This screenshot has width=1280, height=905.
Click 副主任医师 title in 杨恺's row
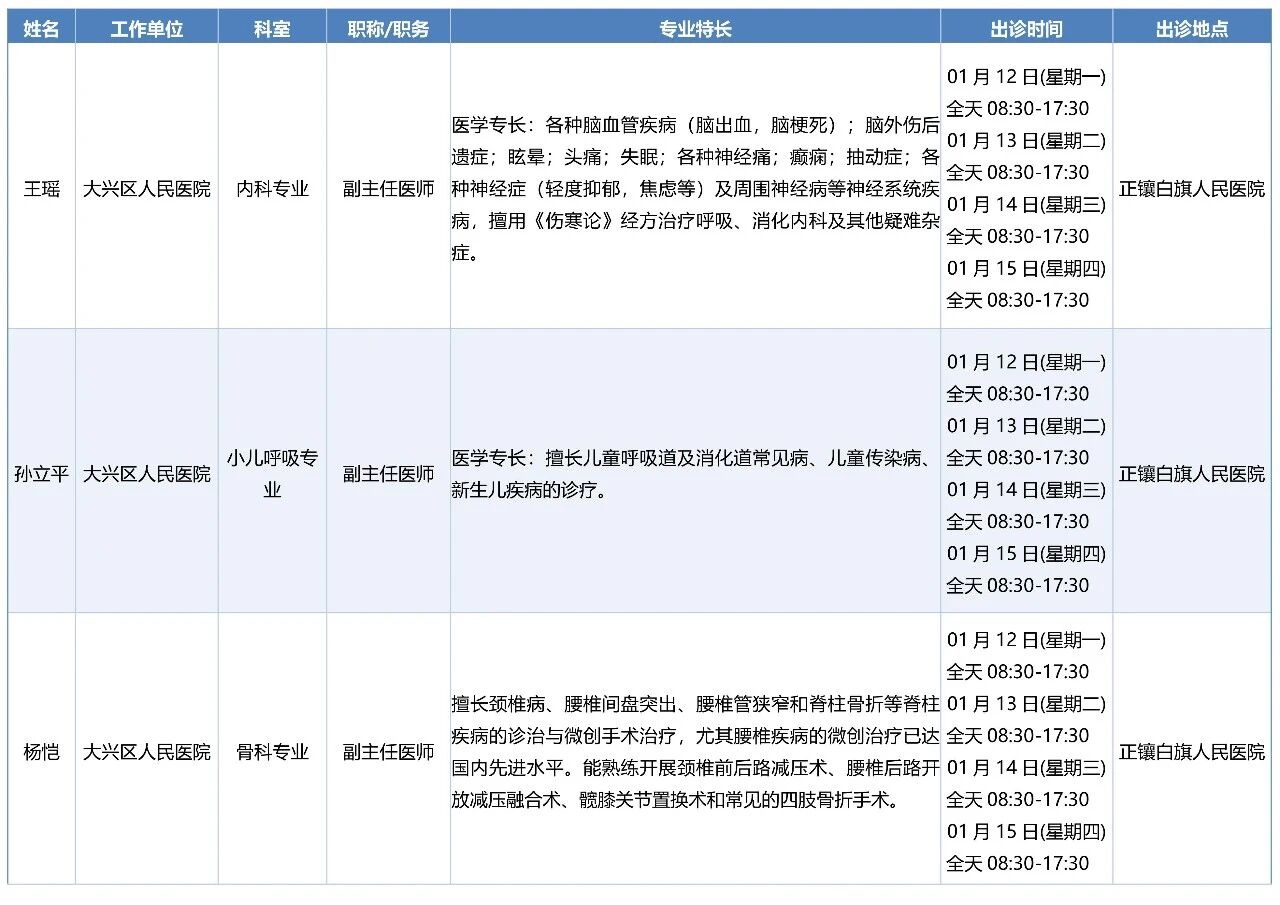click(388, 752)
